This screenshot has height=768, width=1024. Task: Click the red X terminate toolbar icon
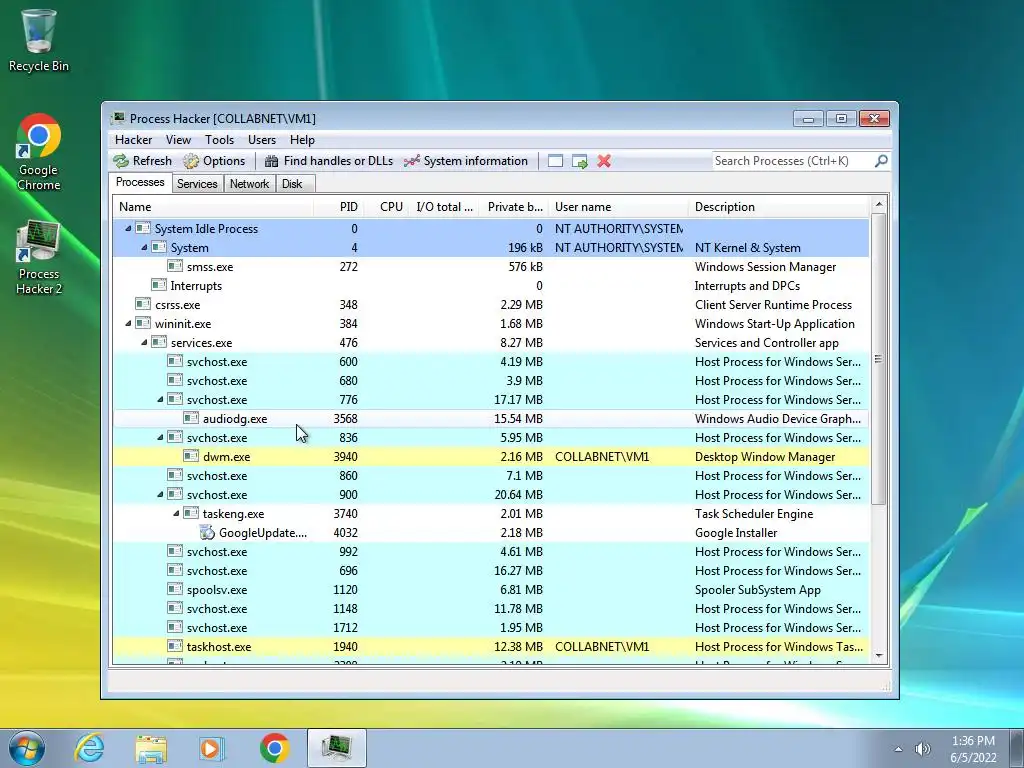[604, 161]
